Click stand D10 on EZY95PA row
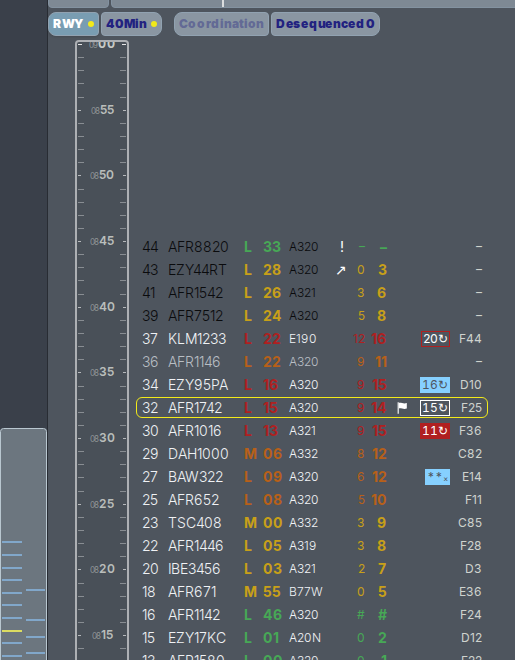Screen dimensions: 515x660 (471, 385)
